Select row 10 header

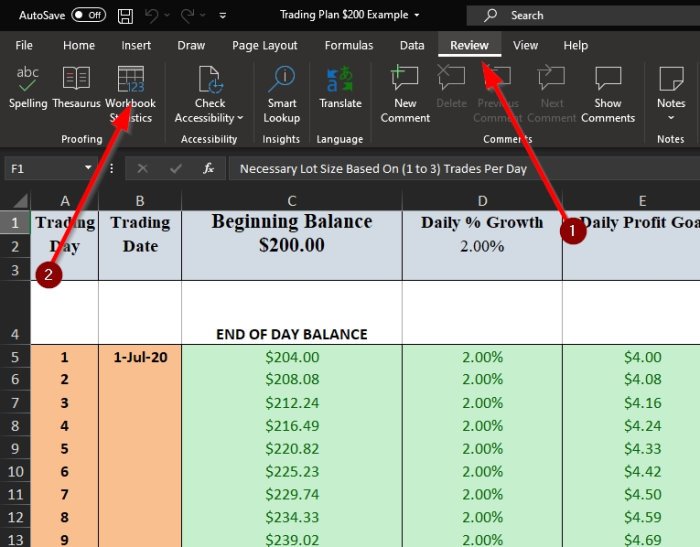coord(15,471)
